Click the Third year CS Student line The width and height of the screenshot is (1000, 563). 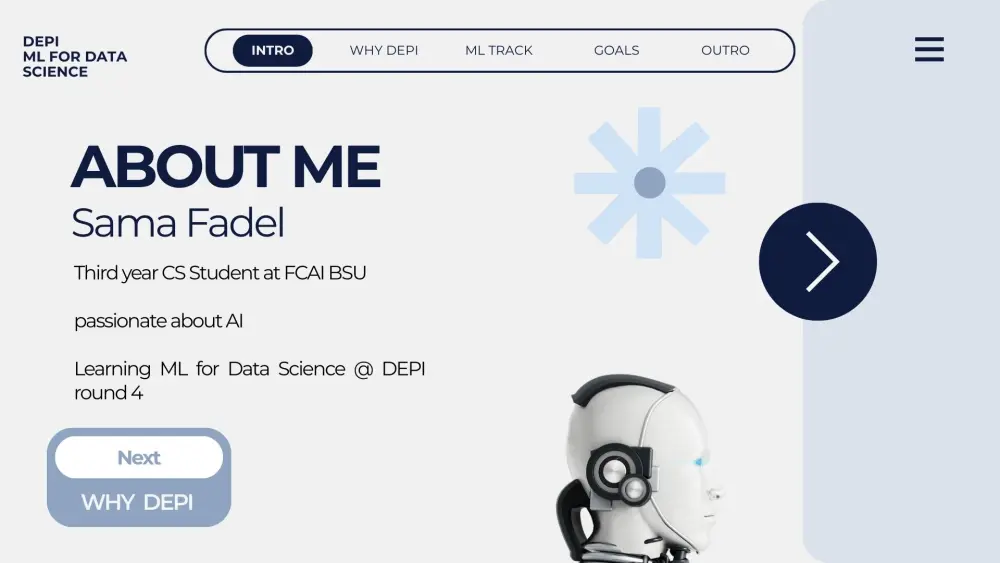220,273
